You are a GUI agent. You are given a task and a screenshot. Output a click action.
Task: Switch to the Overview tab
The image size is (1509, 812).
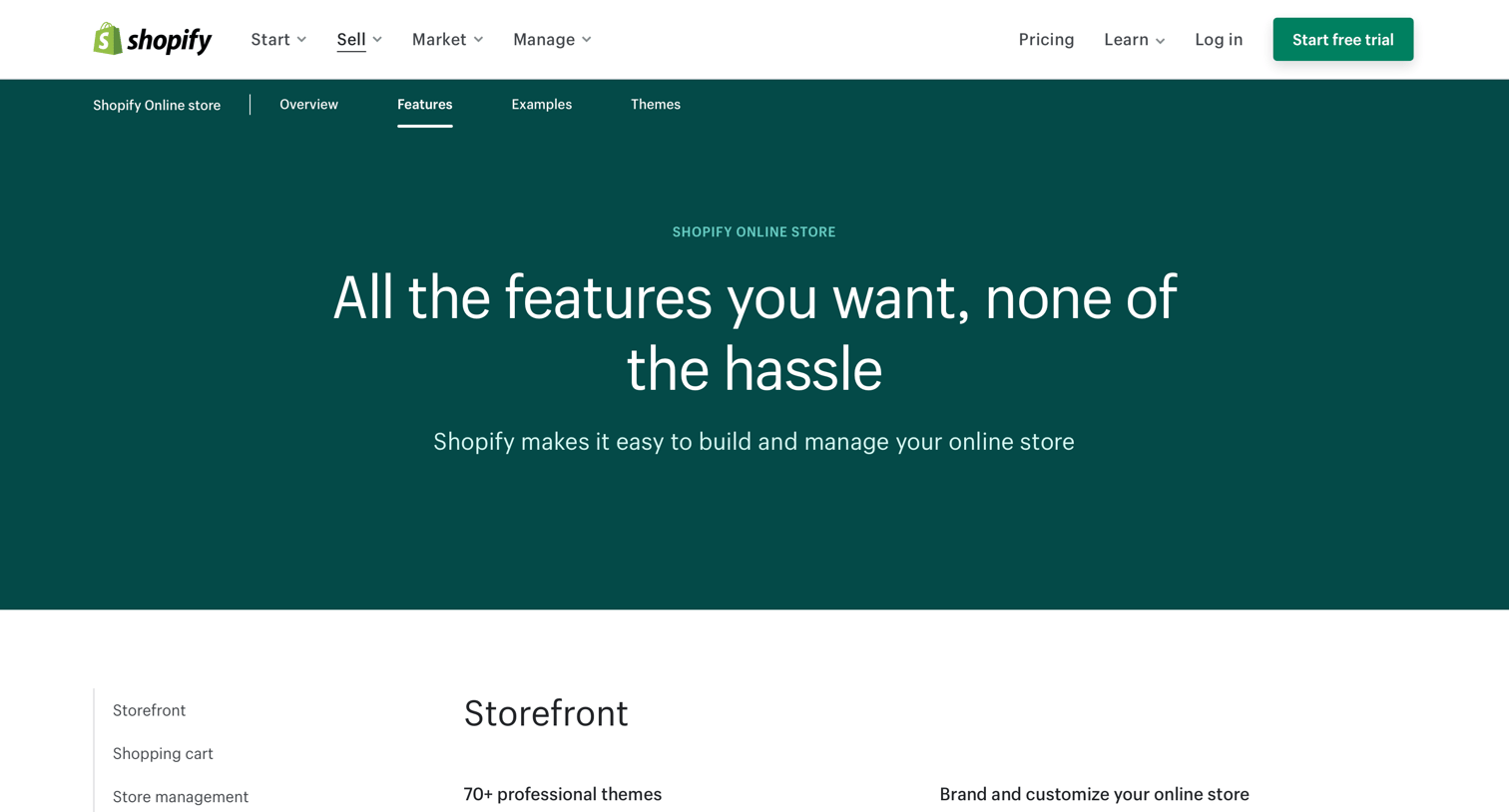pyautogui.click(x=308, y=104)
